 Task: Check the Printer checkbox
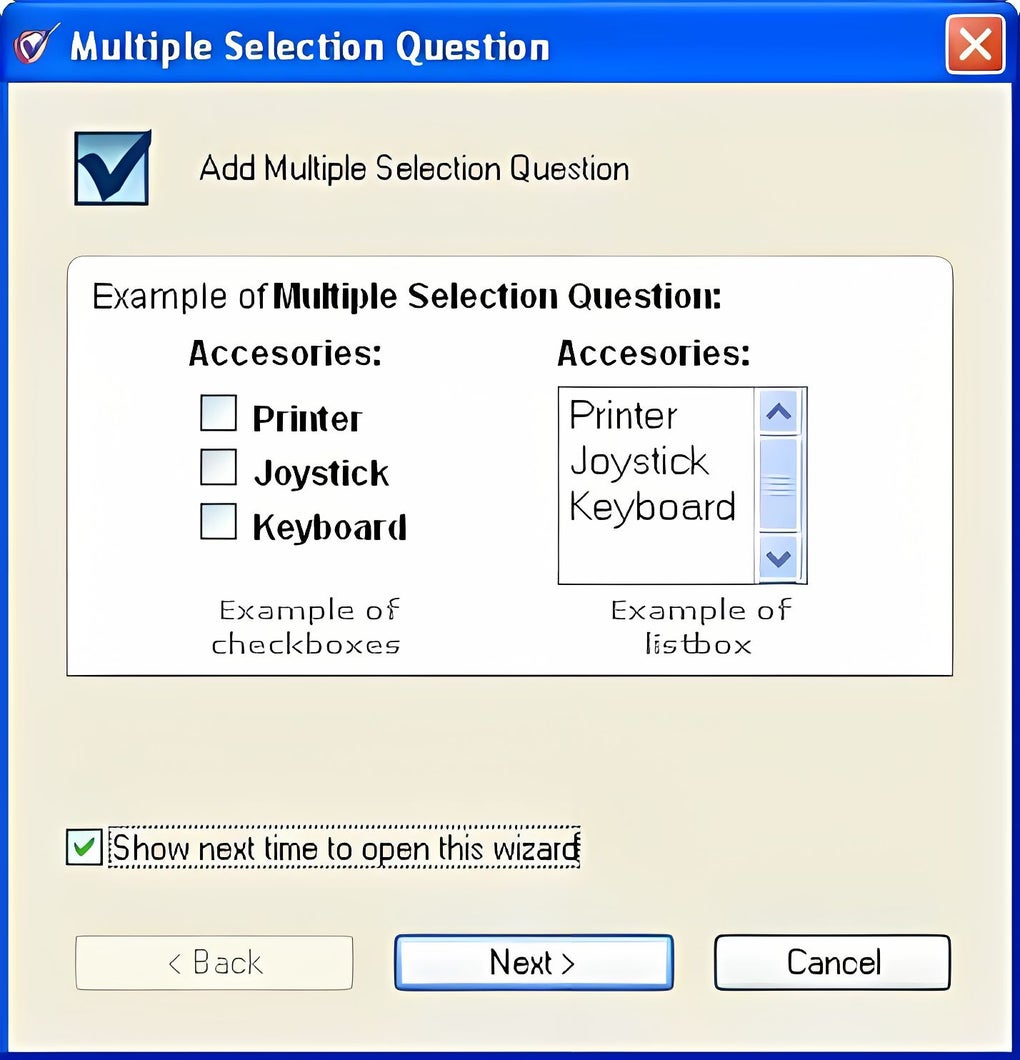tap(219, 413)
